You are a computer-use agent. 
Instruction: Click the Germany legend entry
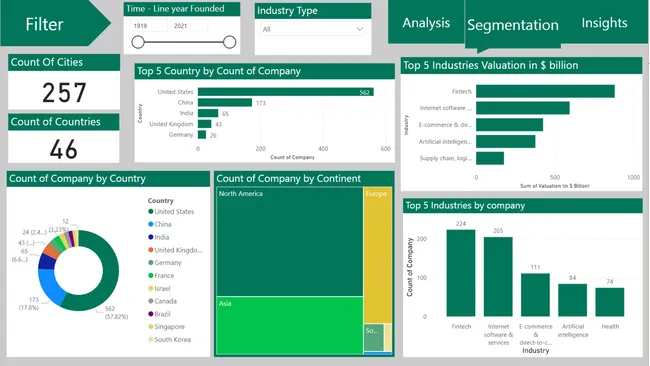click(x=165, y=263)
